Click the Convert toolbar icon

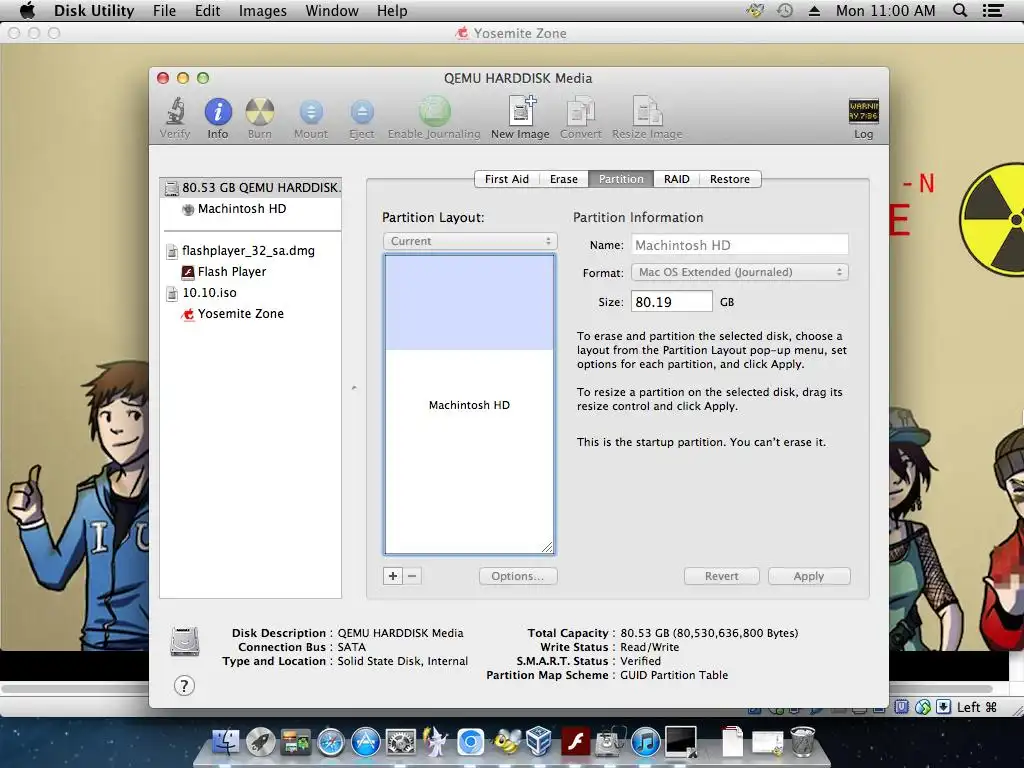pyautogui.click(x=581, y=118)
